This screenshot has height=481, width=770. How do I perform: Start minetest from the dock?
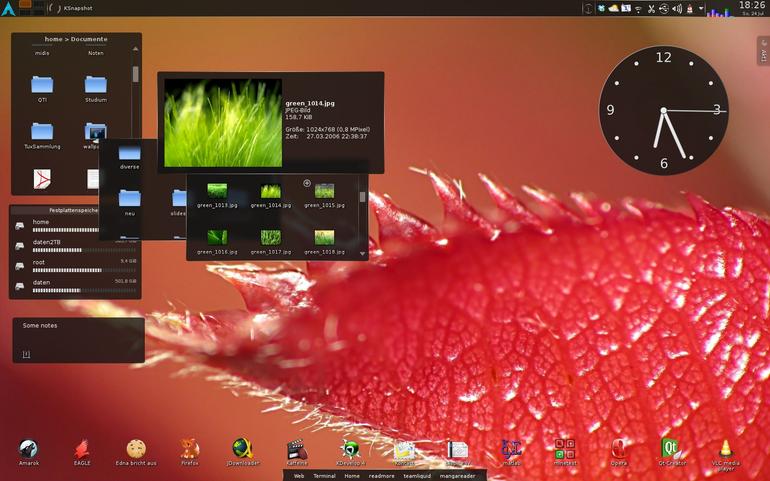[x=565, y=450]
